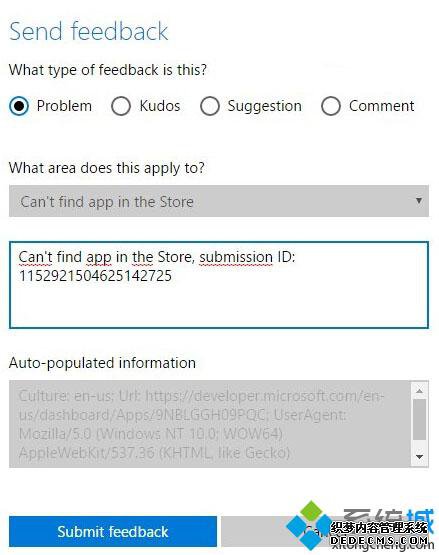Click the "What type of feedback is this?" label
The image size is (439, 555).
point(108,70)
